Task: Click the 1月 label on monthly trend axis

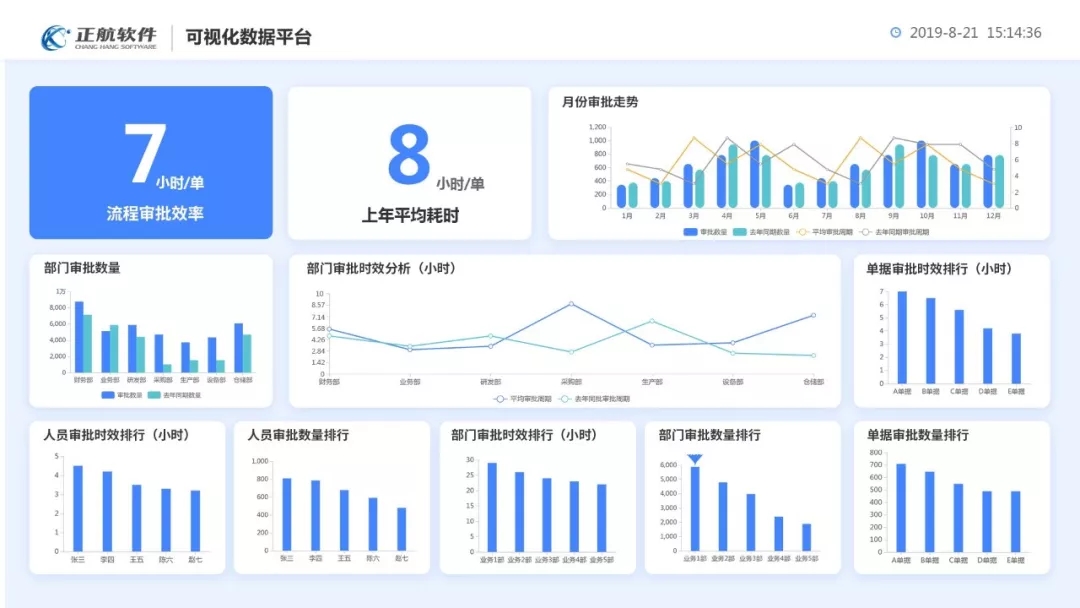Action: (627, 216)
